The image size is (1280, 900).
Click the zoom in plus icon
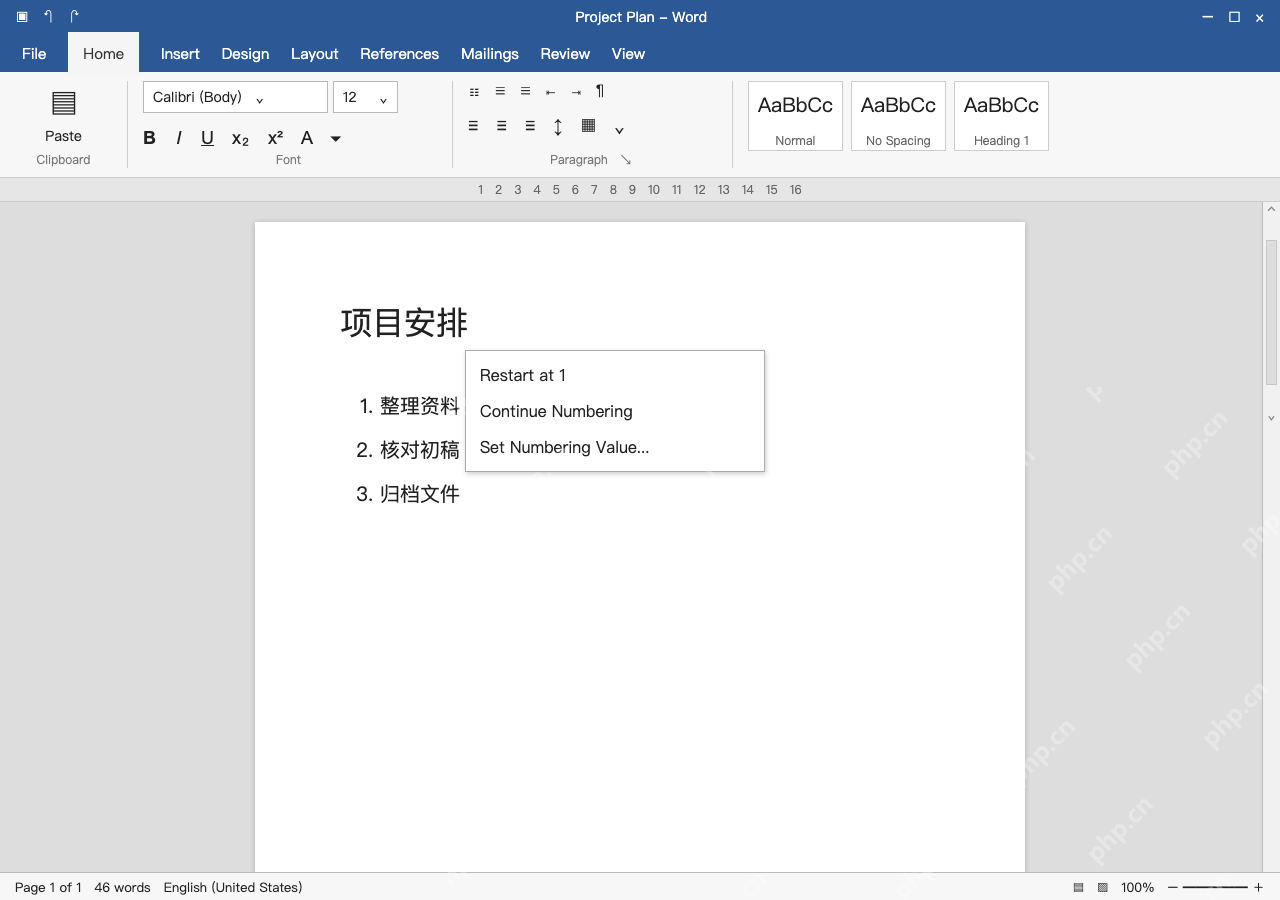(x=1258, y=887)
